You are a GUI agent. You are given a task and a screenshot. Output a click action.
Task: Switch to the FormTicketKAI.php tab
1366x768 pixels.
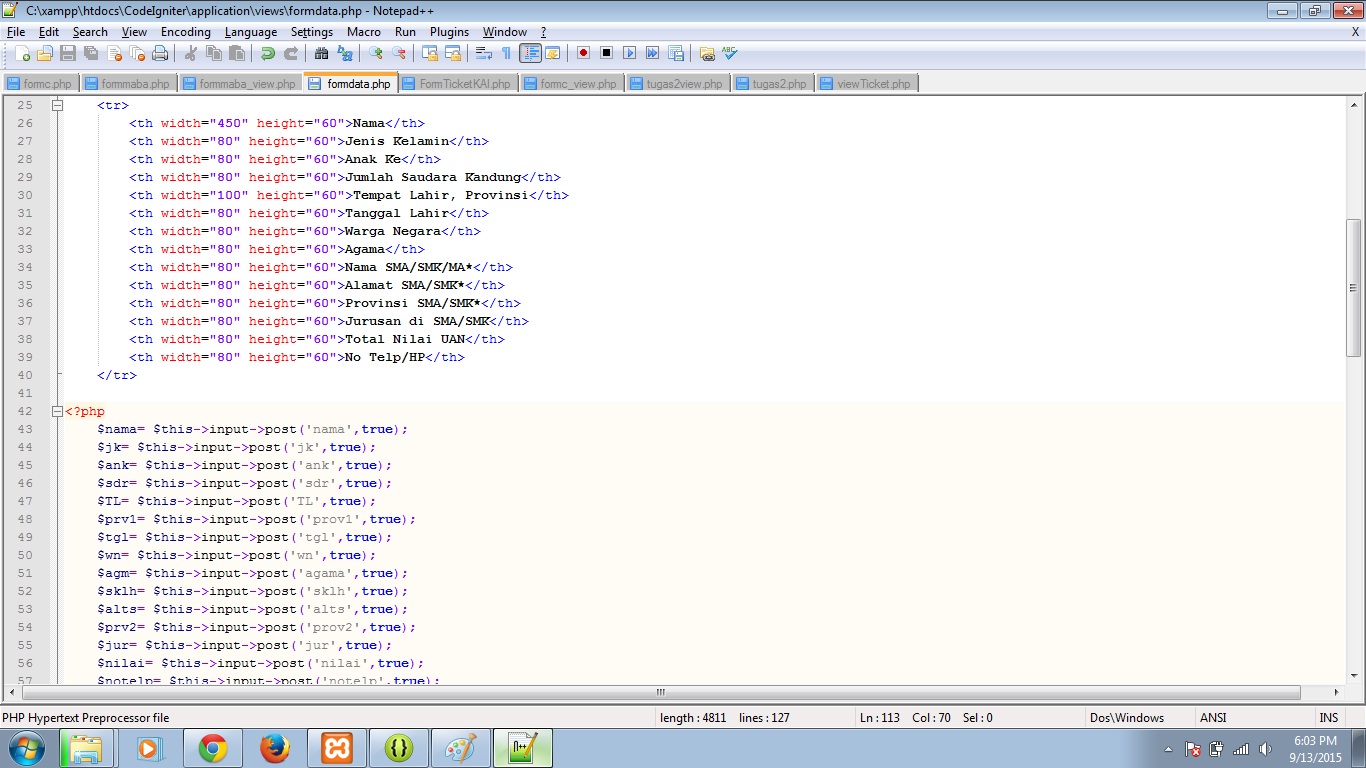459,83
